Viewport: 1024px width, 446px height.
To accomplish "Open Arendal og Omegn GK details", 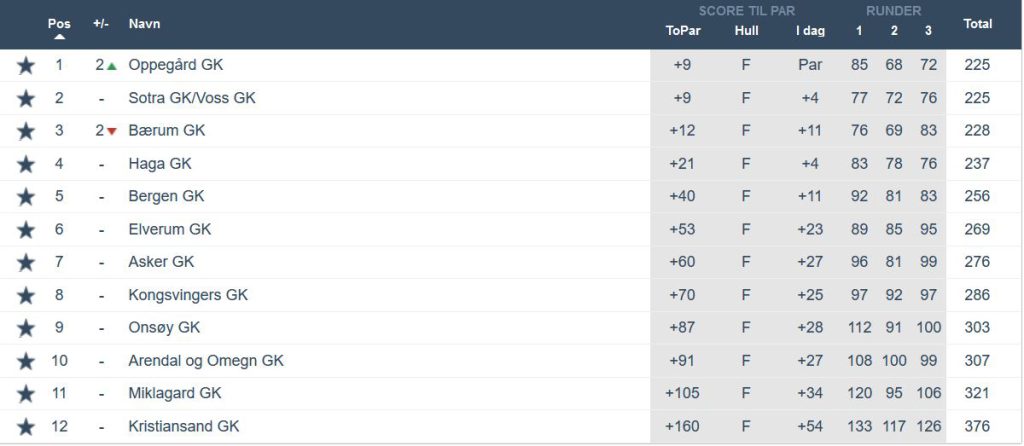I will coord(206,361).
